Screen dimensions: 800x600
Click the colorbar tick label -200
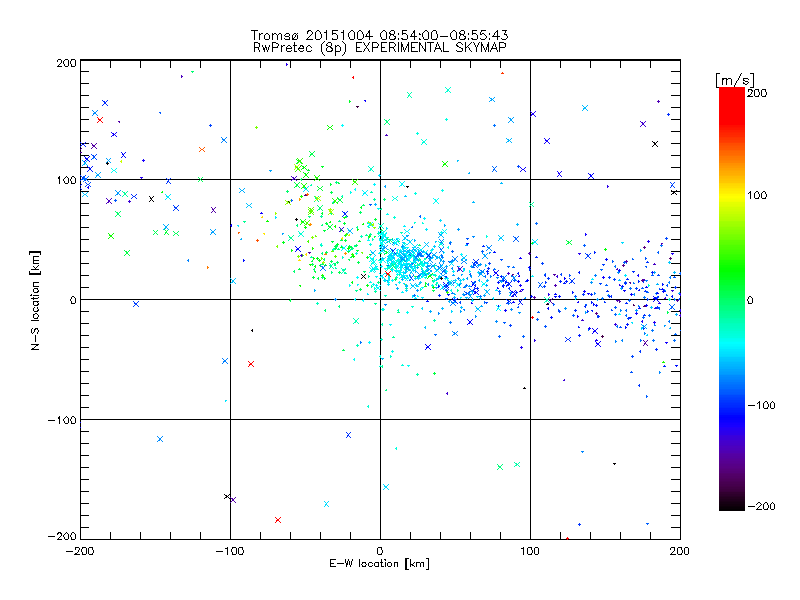[x=762, y=507]
